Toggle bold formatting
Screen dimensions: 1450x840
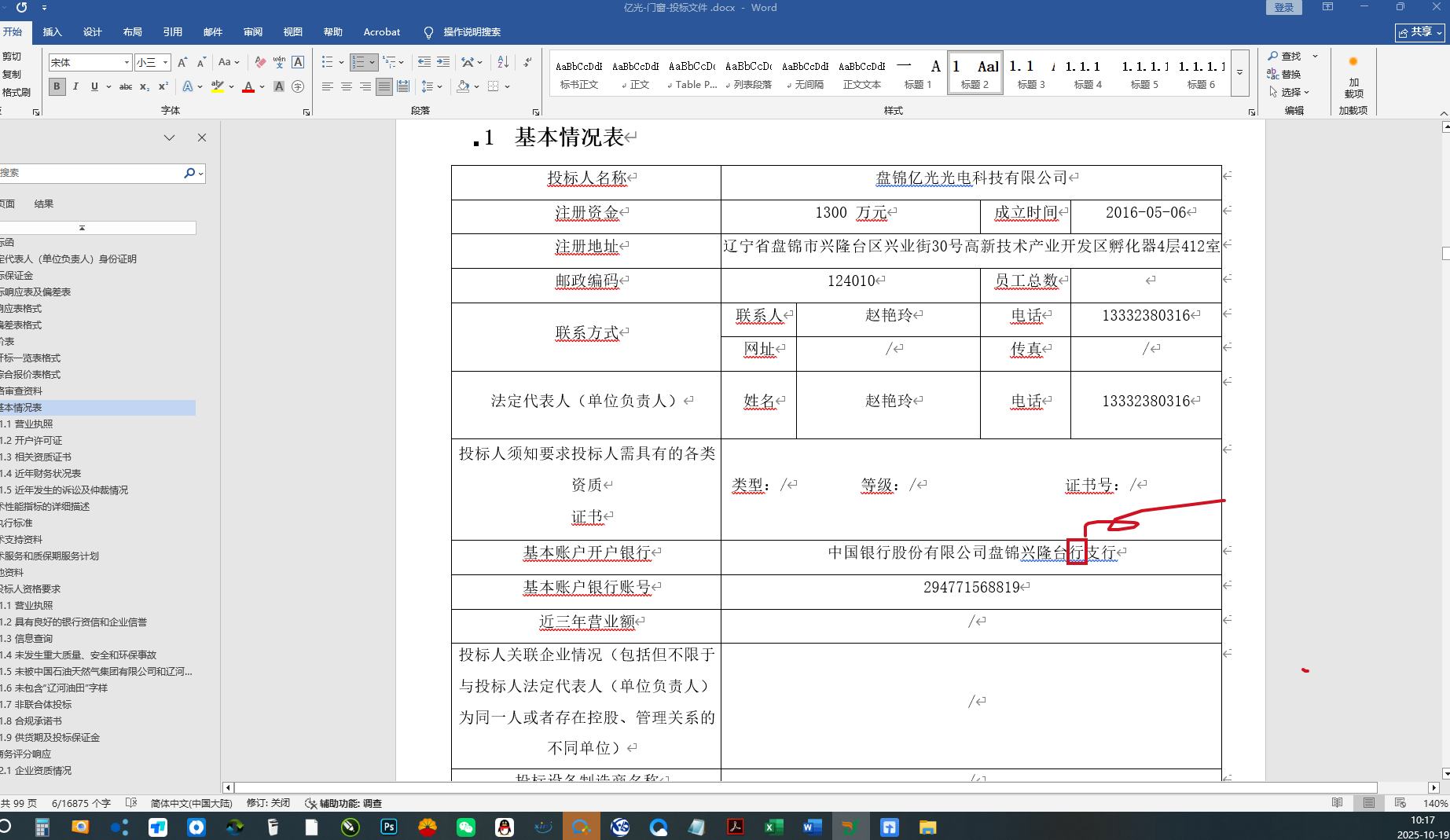click(x=57, y=86)
